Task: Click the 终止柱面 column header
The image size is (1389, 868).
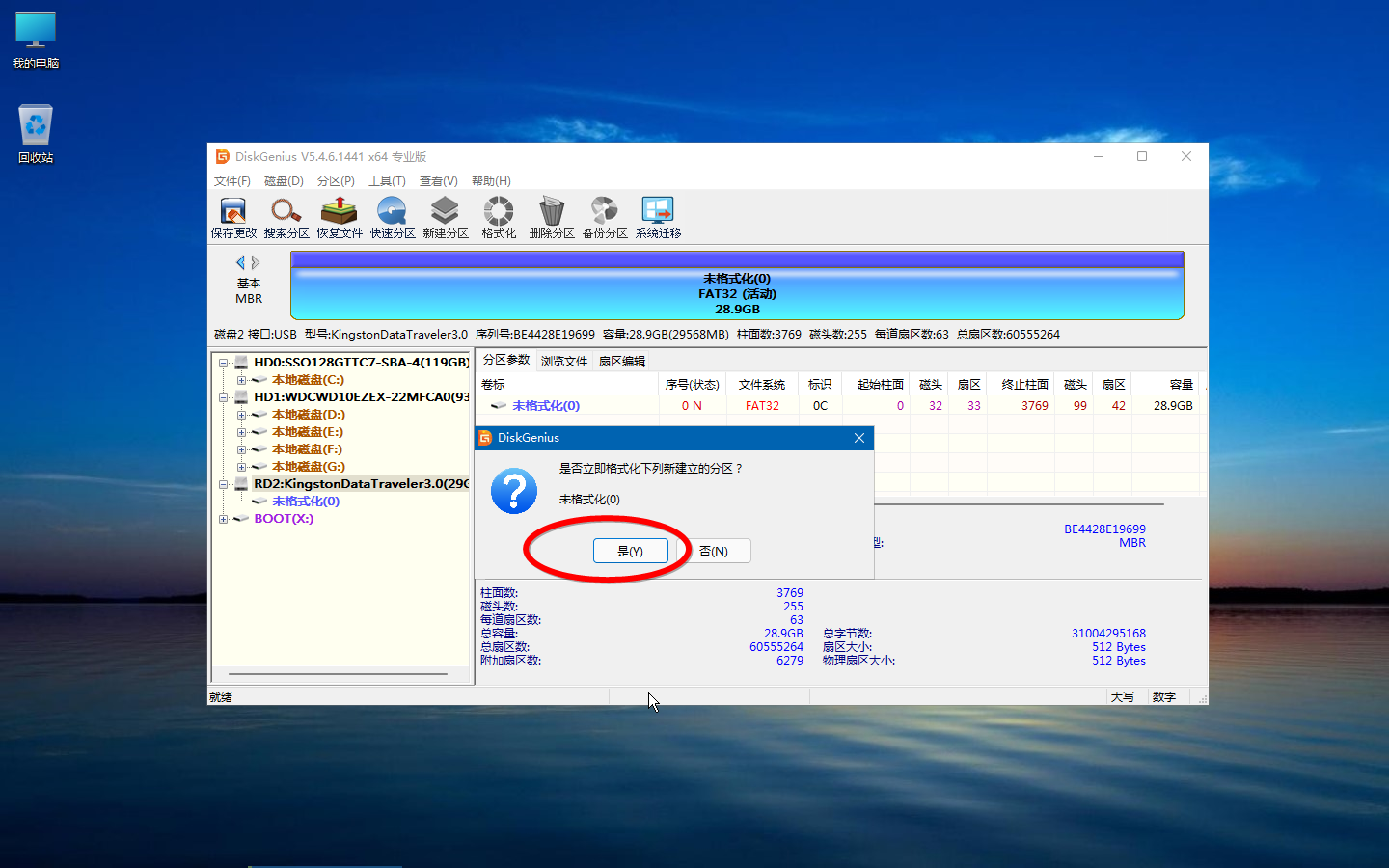Action: pos(1021,385)
